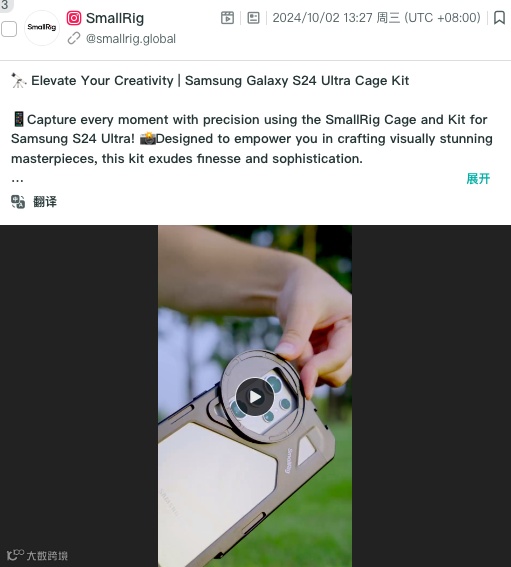This screenshot has width=511, height=567.
Task: Click the caption paragraph about SmallRig Cage
Action: point(252,139)
